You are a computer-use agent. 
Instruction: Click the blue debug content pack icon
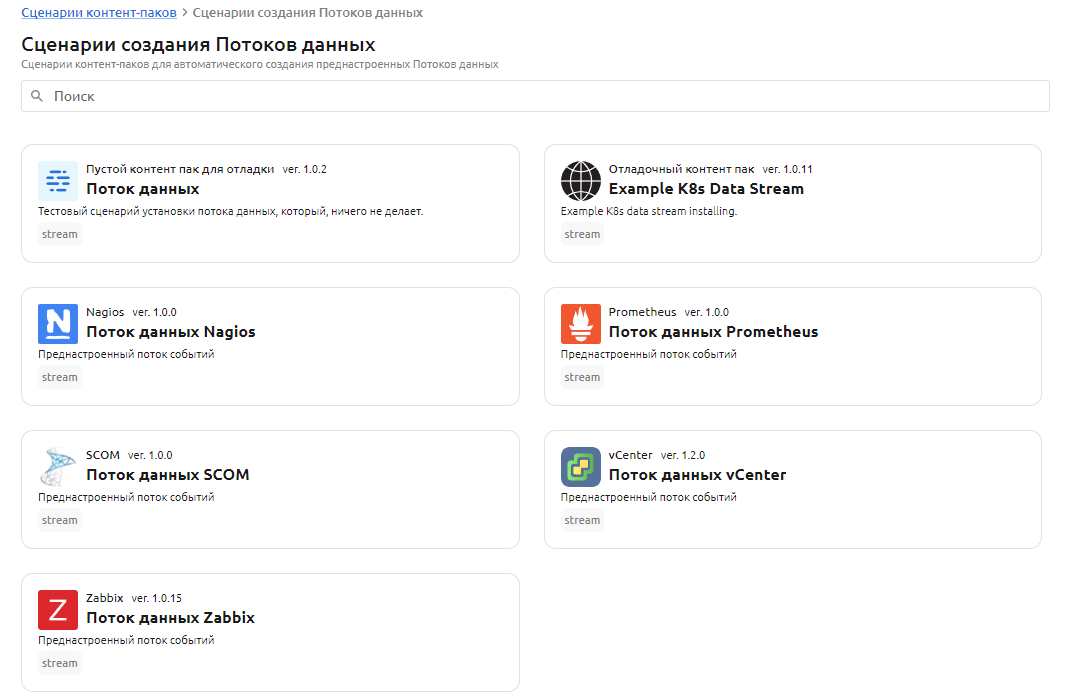[x=58, y=181]
